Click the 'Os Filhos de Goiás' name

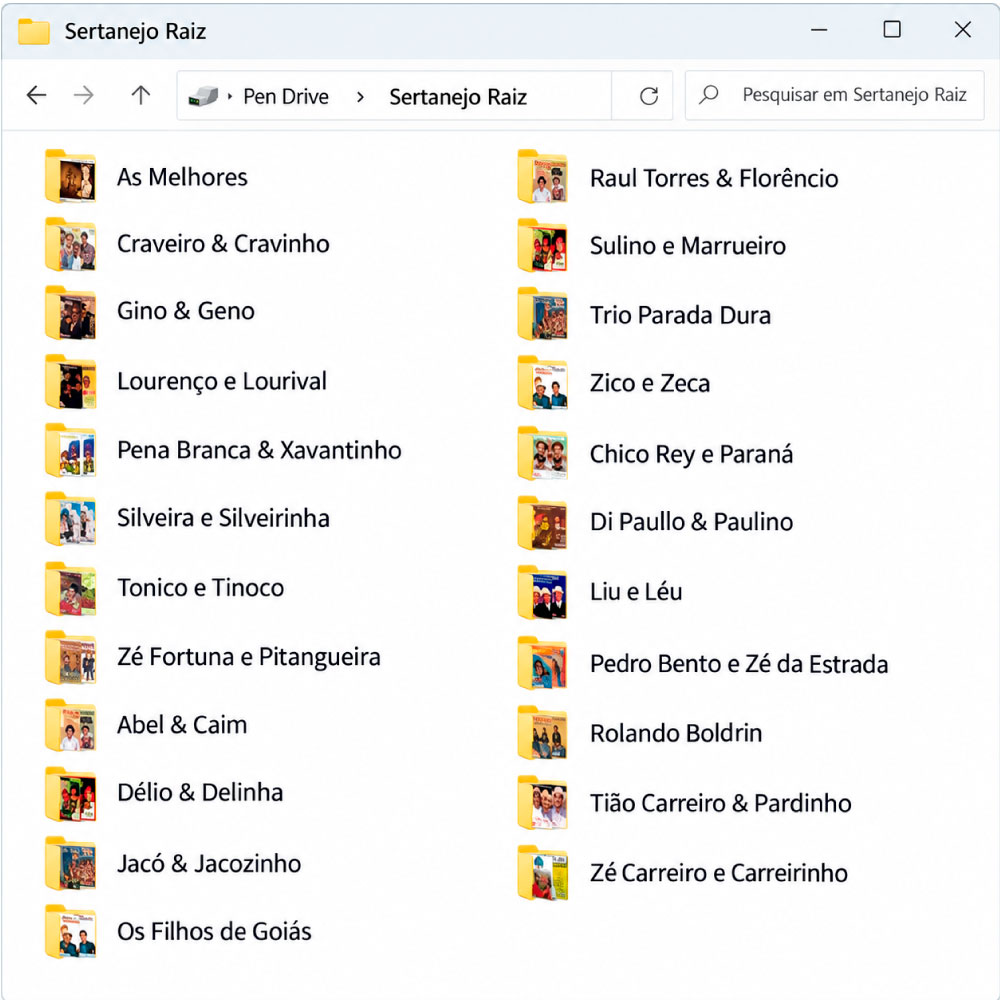(214, 932)
